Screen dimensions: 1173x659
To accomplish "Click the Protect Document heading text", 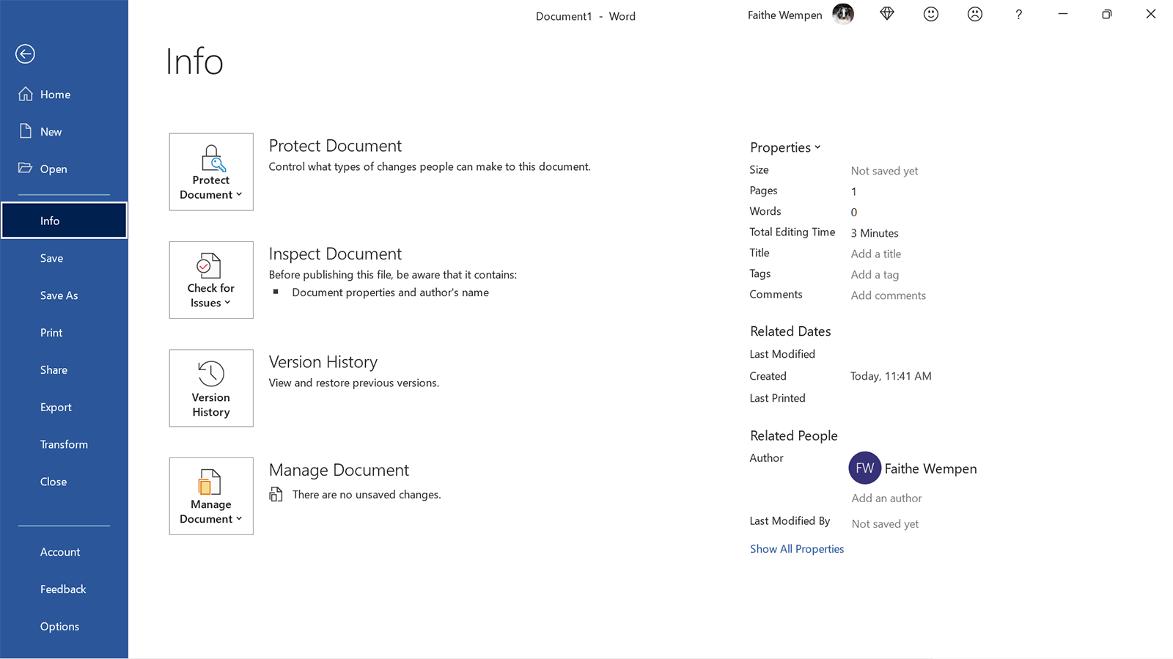I will tap(335, 146).
